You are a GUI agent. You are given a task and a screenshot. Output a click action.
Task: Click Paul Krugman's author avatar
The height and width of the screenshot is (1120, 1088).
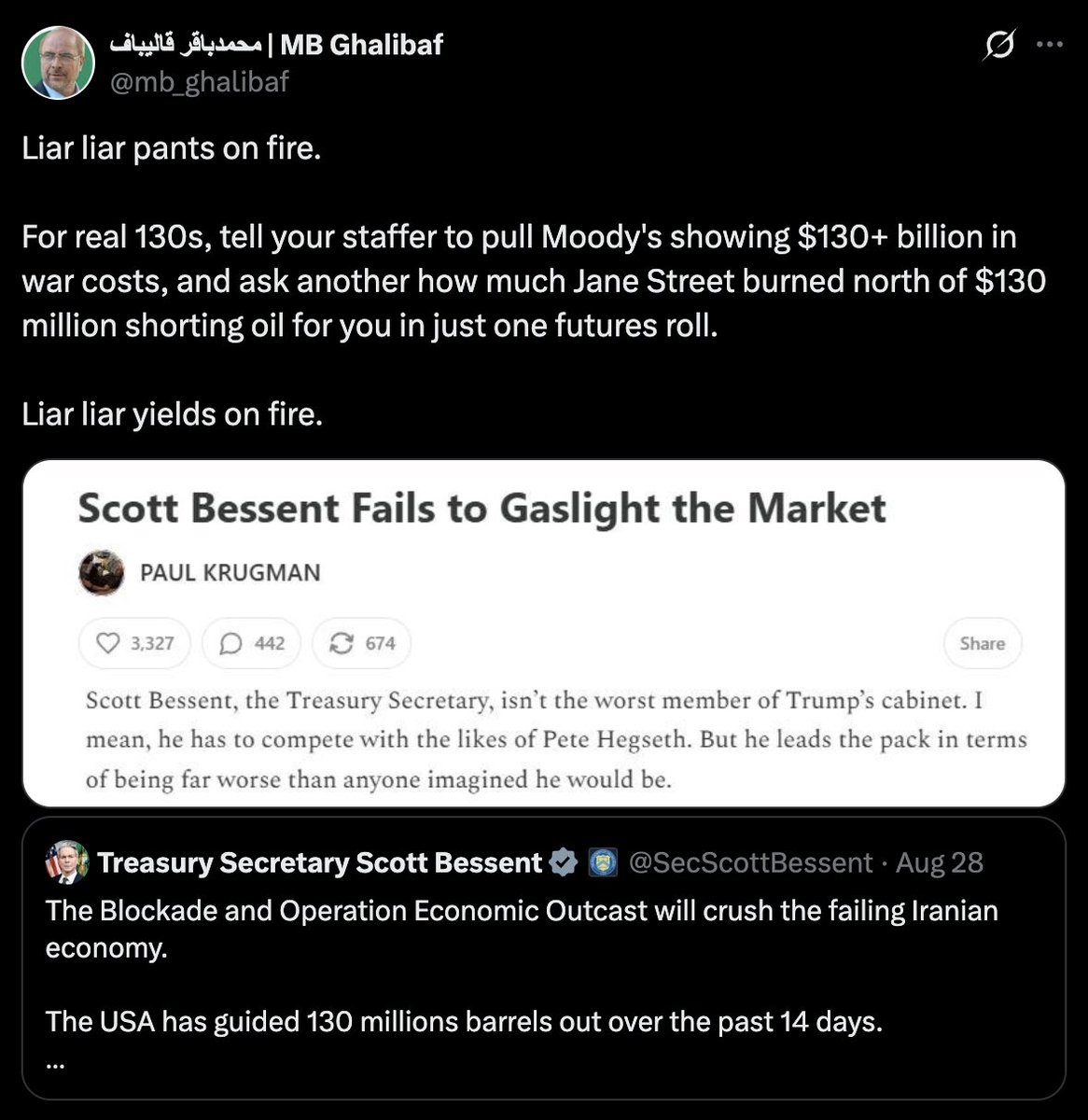102,572
